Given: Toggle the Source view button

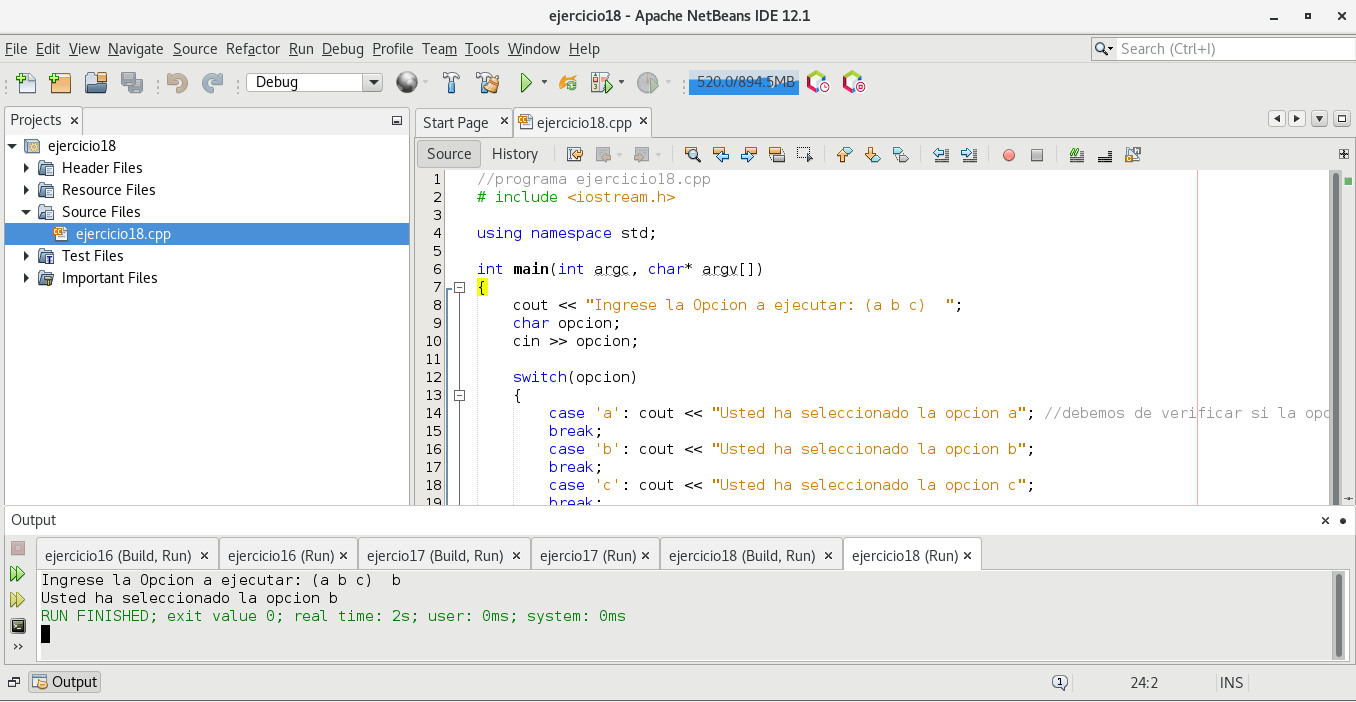Looking at the screenshot, I should 449,154.
